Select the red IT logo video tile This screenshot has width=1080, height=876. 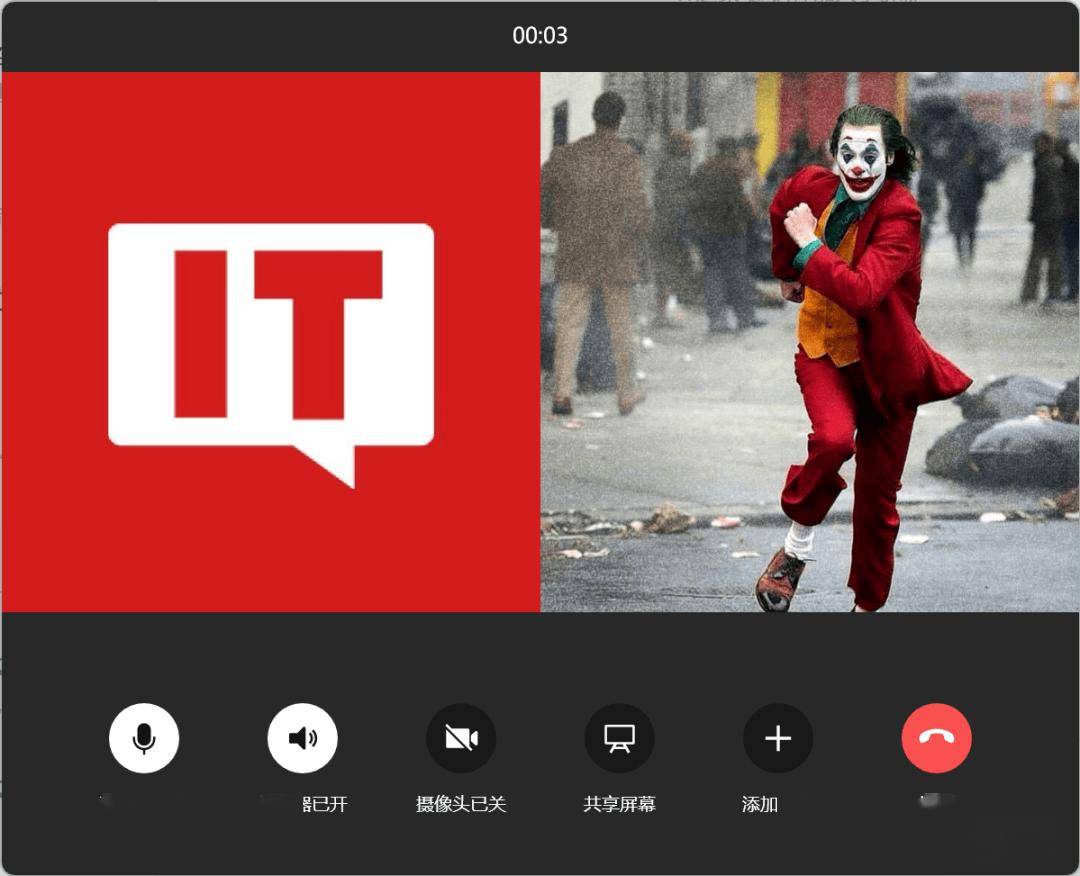point(271,342)
